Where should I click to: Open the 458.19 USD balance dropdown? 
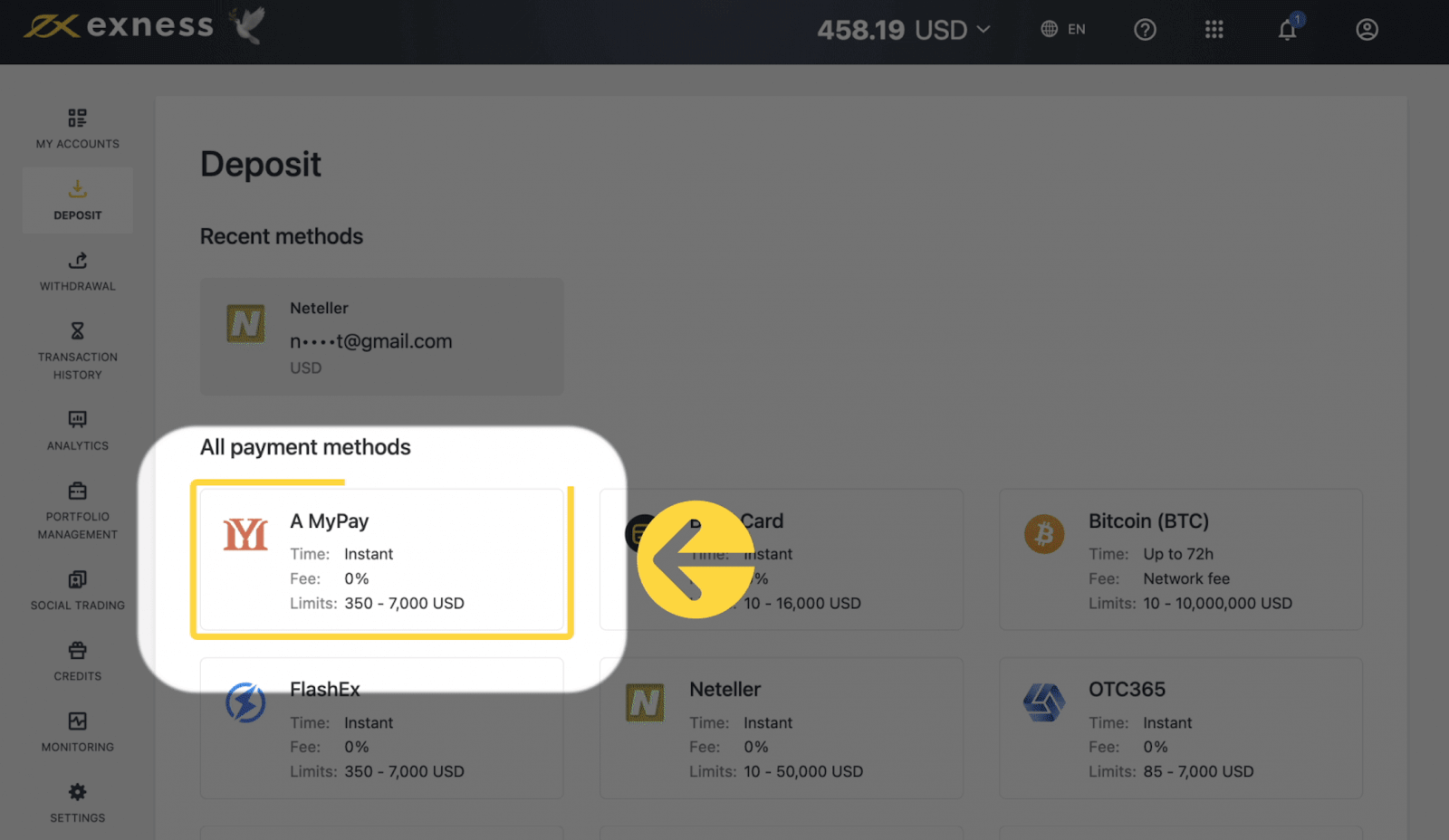pyautogui.click(x=903, y=30)
